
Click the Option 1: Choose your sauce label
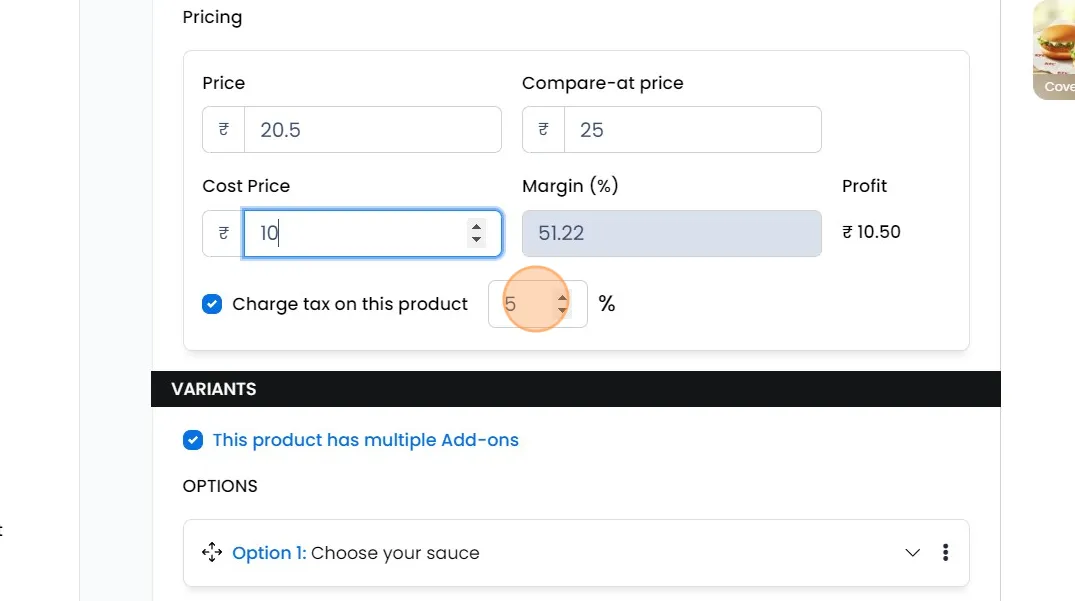(356, 553)
